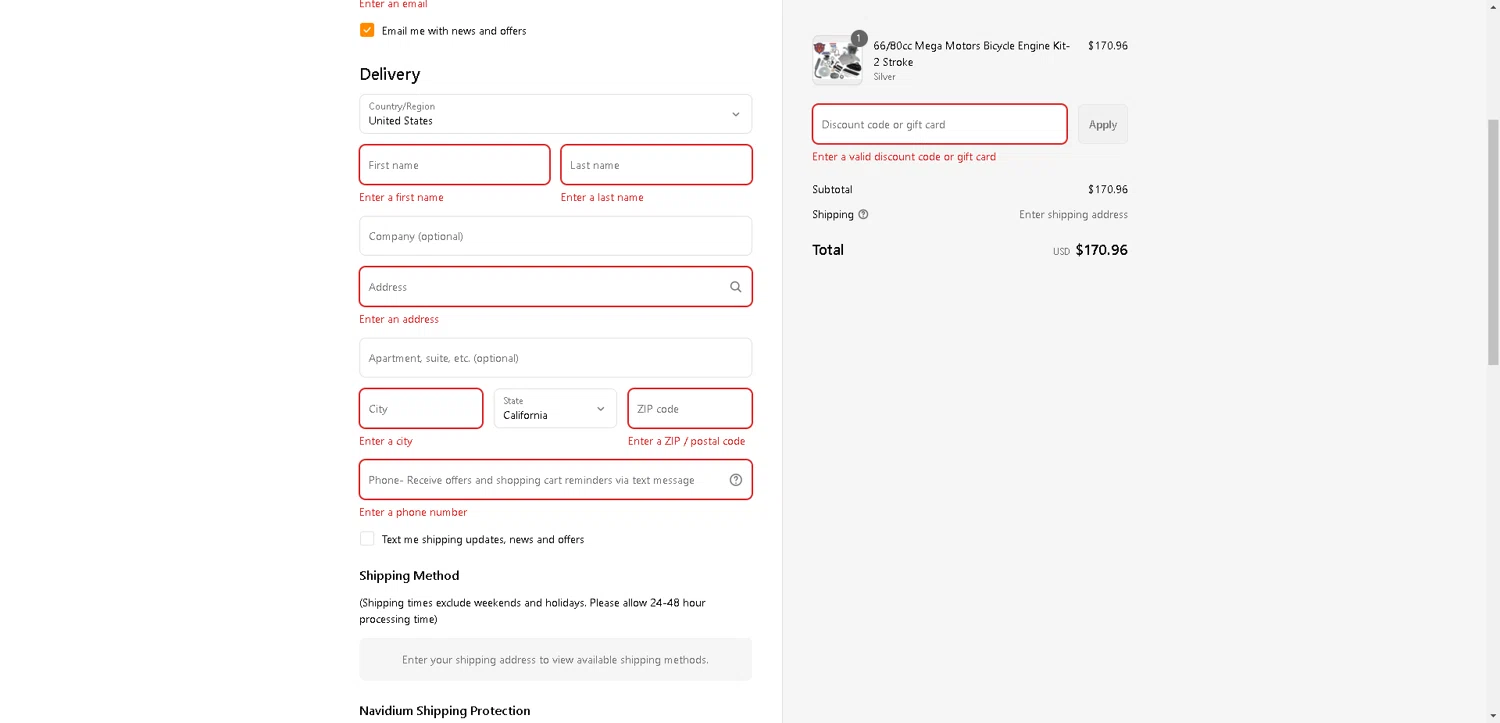Viewport: 1500px width, 723px height.
Task: Enable text me shipping updates checkbox
Action: coord(367,539)
